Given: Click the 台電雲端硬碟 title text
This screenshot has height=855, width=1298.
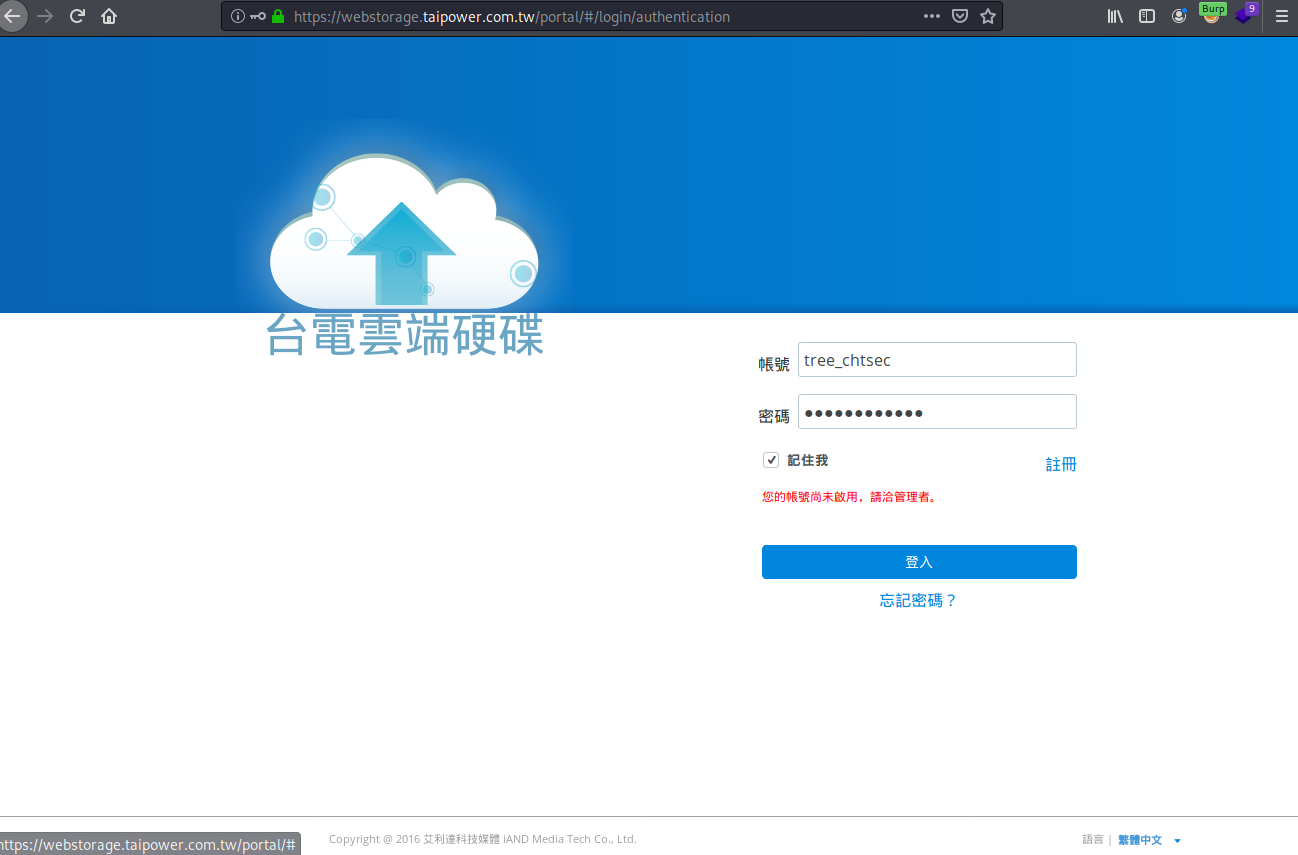Looking at the screenshot, I should [x=404, y=336].
